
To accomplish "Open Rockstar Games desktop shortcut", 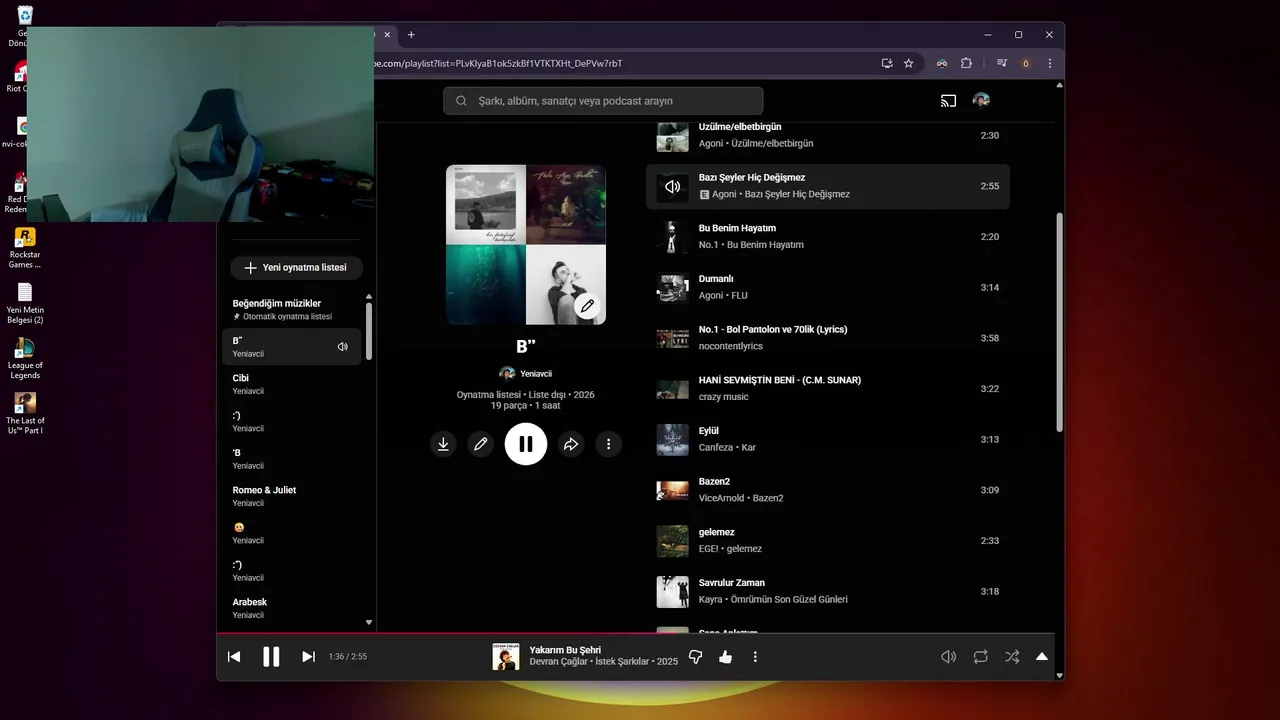I will [25, 248].
